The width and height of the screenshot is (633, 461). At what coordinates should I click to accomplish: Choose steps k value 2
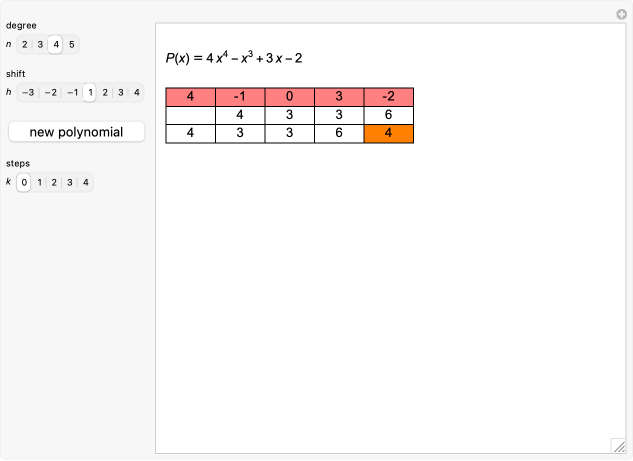click(55, 182)
